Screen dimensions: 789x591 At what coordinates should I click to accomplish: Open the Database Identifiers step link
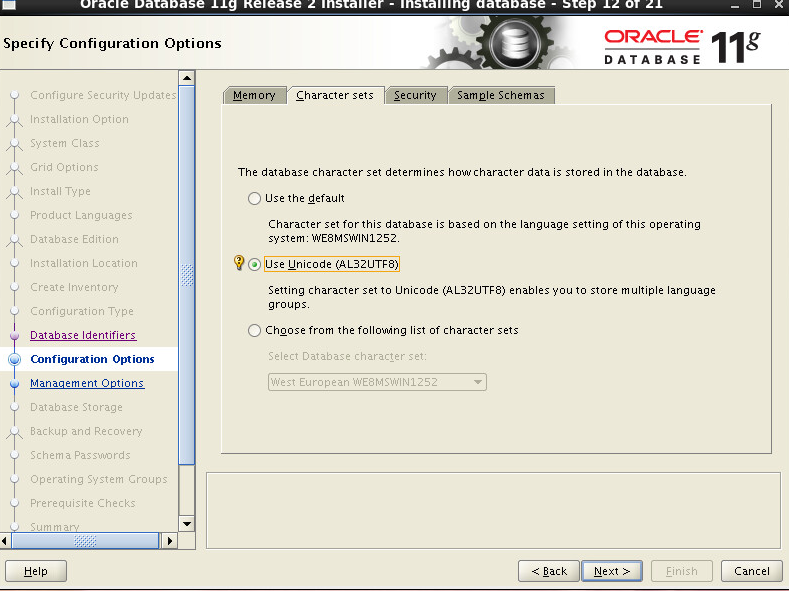click(x=83, y=335)
